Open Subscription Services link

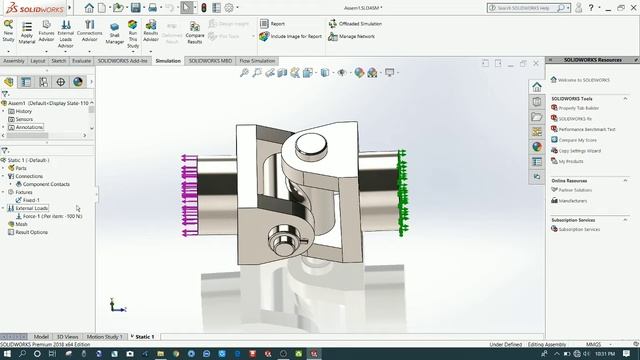pyautogui.click(x=579, y=229)
